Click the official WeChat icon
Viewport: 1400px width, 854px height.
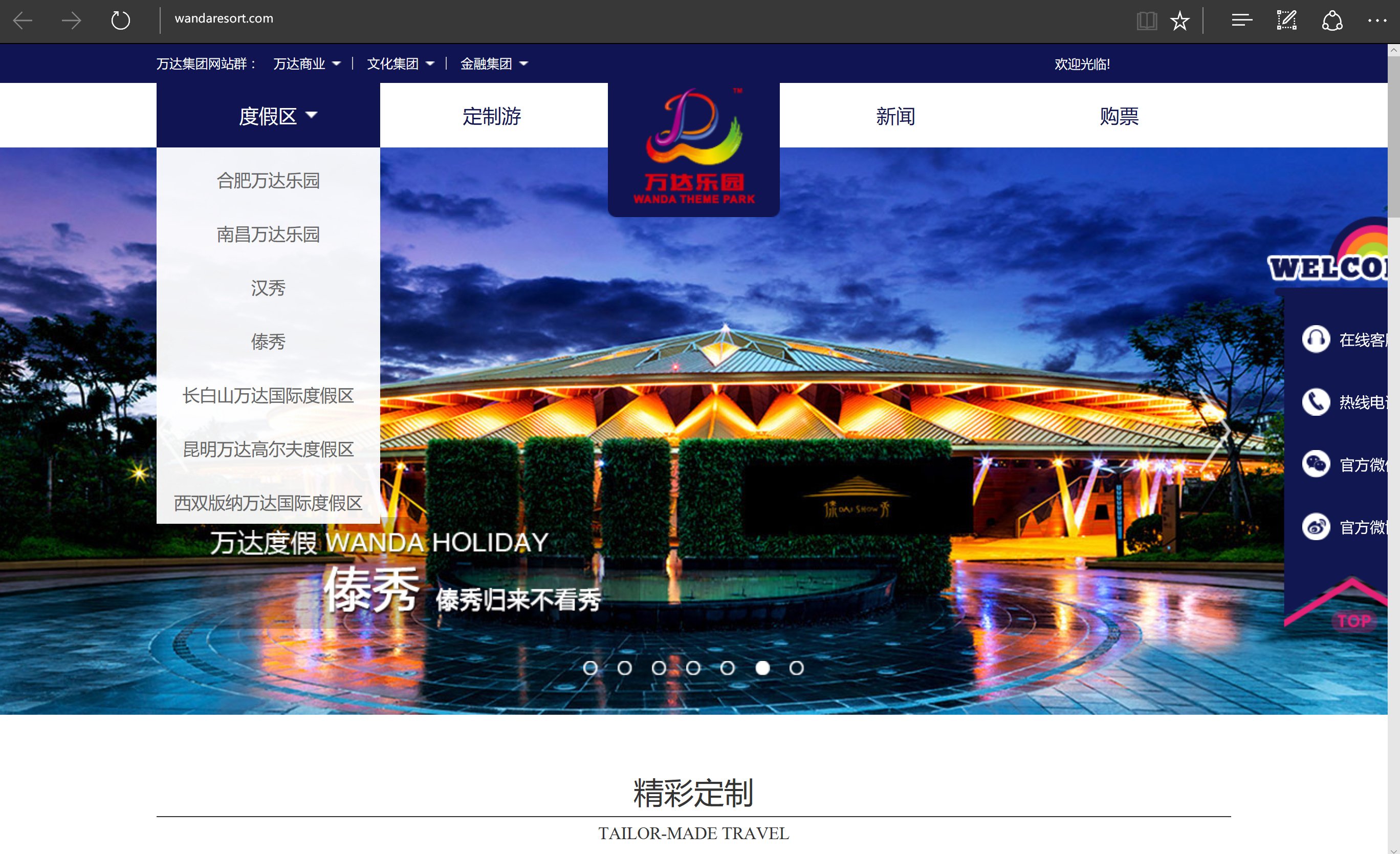(x=1316, y=464)
